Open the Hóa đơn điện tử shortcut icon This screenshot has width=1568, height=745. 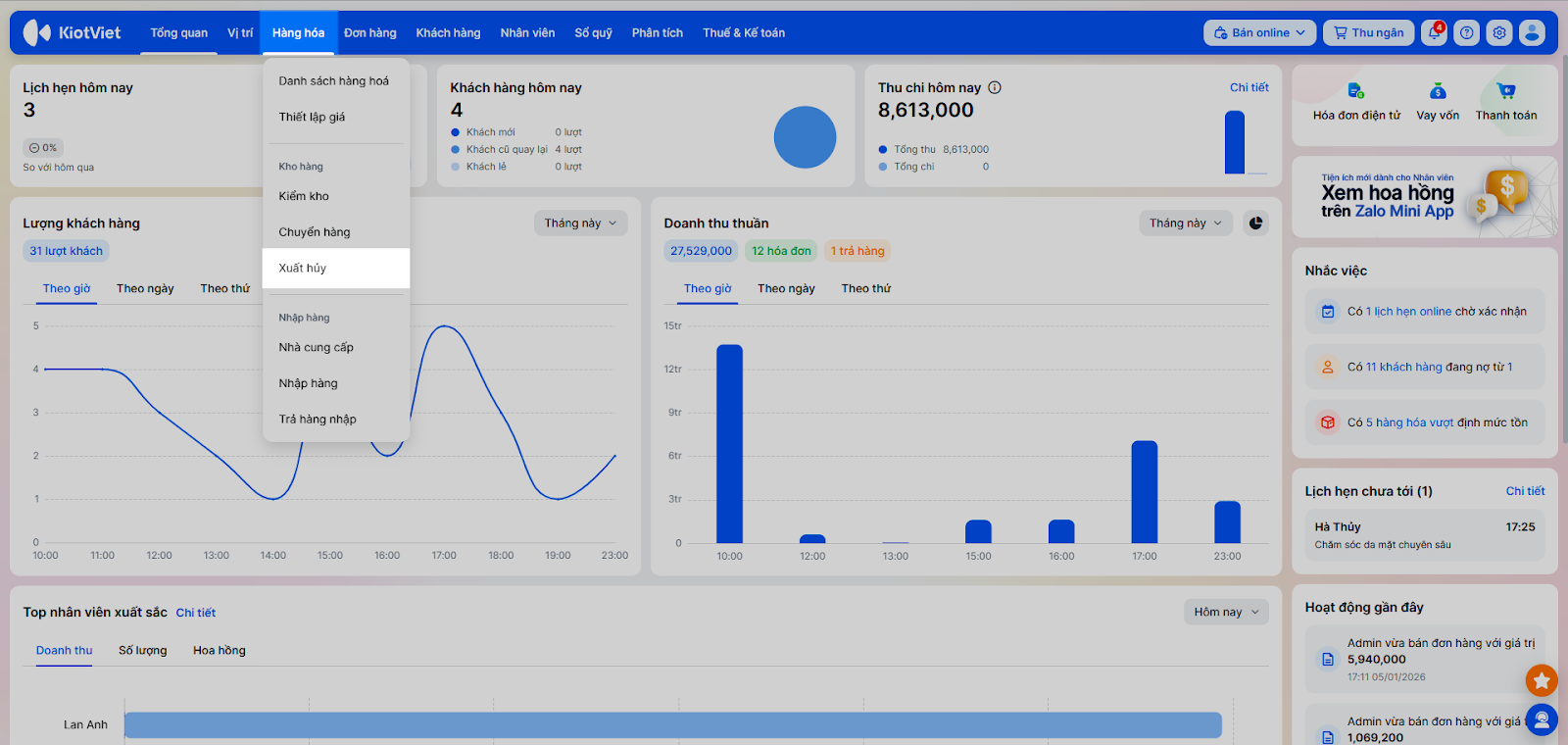pos(1356,91)
